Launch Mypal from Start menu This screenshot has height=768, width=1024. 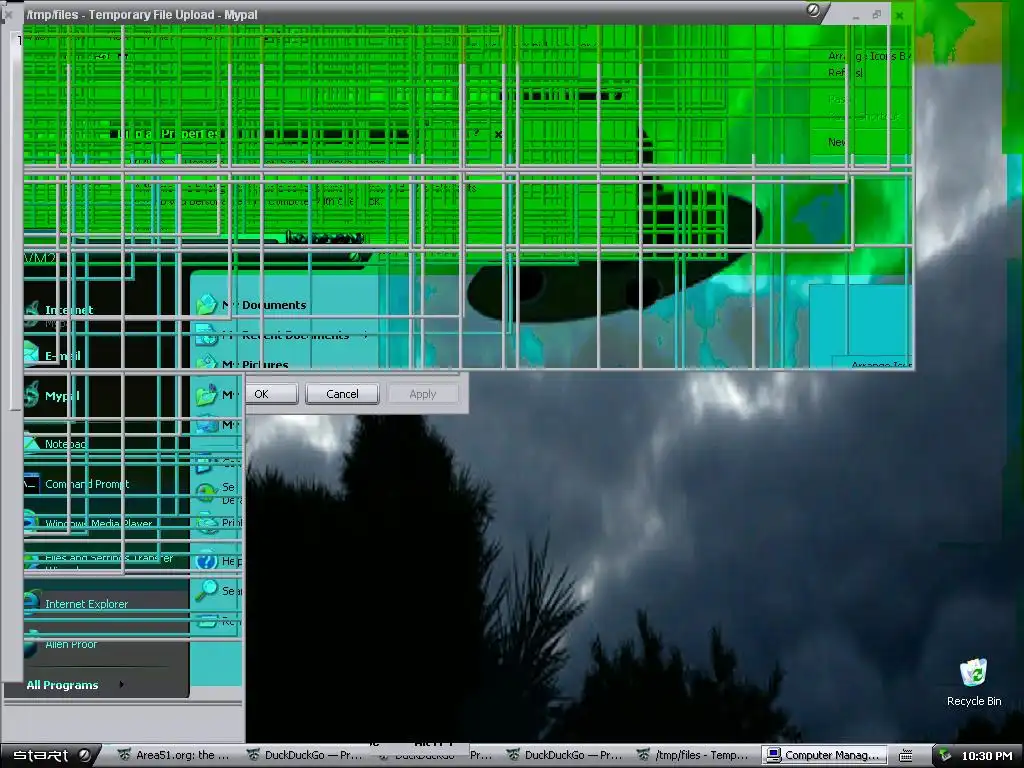click(x=62, y=396)
